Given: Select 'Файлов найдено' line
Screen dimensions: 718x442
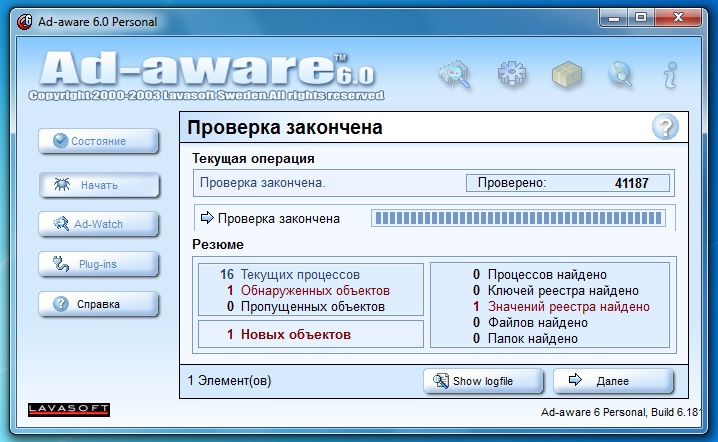Looking at the screenshot, I should [530, 323].
